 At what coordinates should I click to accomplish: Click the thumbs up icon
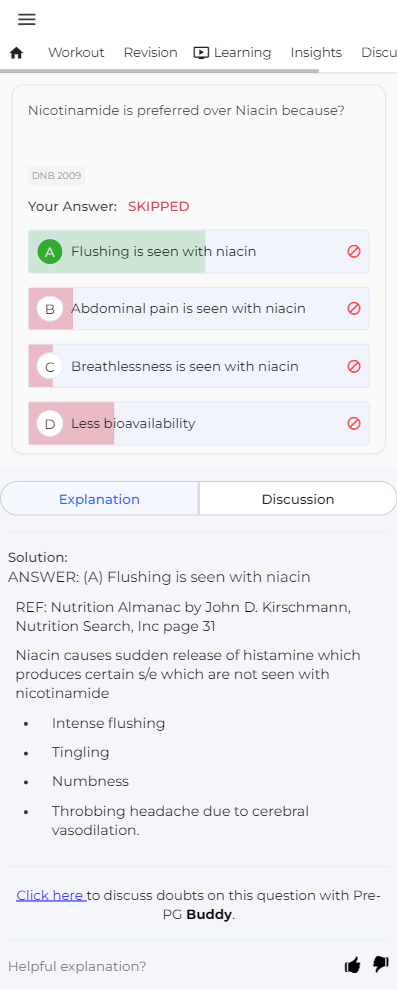[352, 965]
